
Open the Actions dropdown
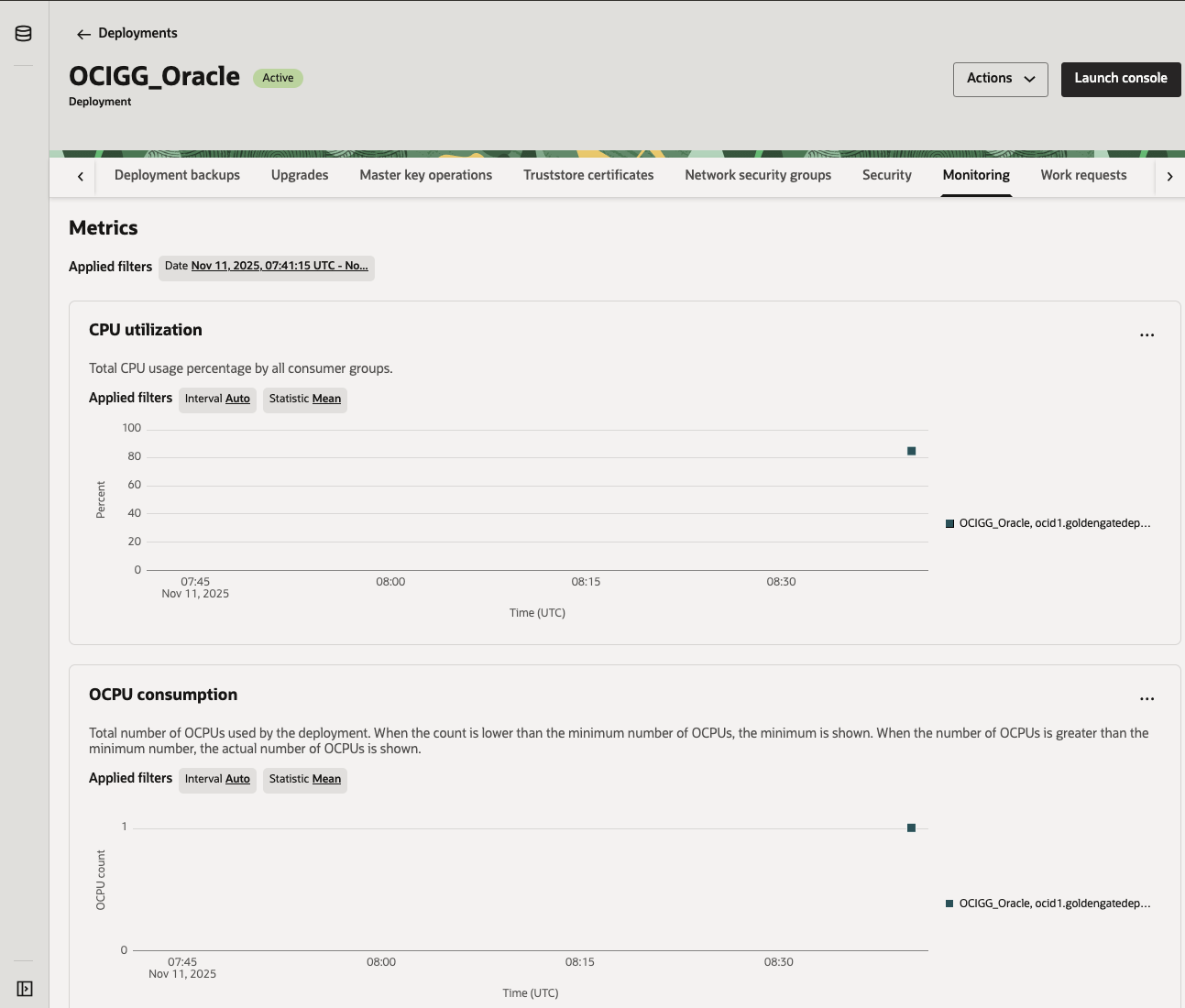[1000, 79]
